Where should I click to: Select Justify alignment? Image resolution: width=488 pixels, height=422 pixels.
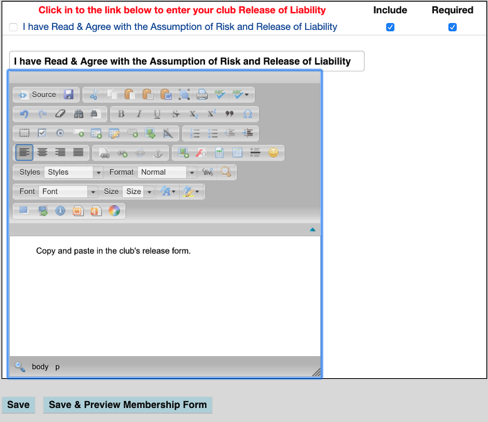78,153
